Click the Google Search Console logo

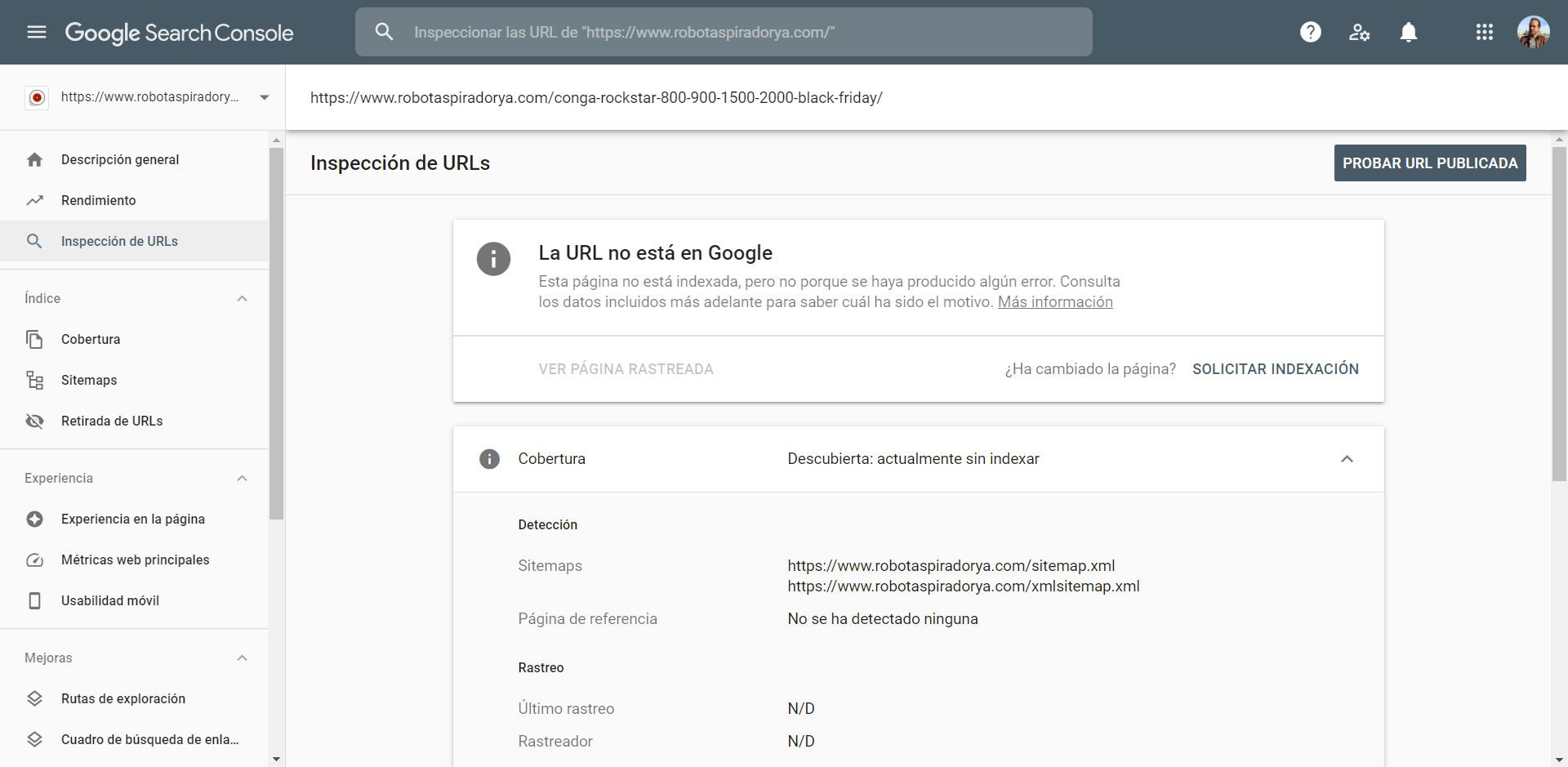179,33
